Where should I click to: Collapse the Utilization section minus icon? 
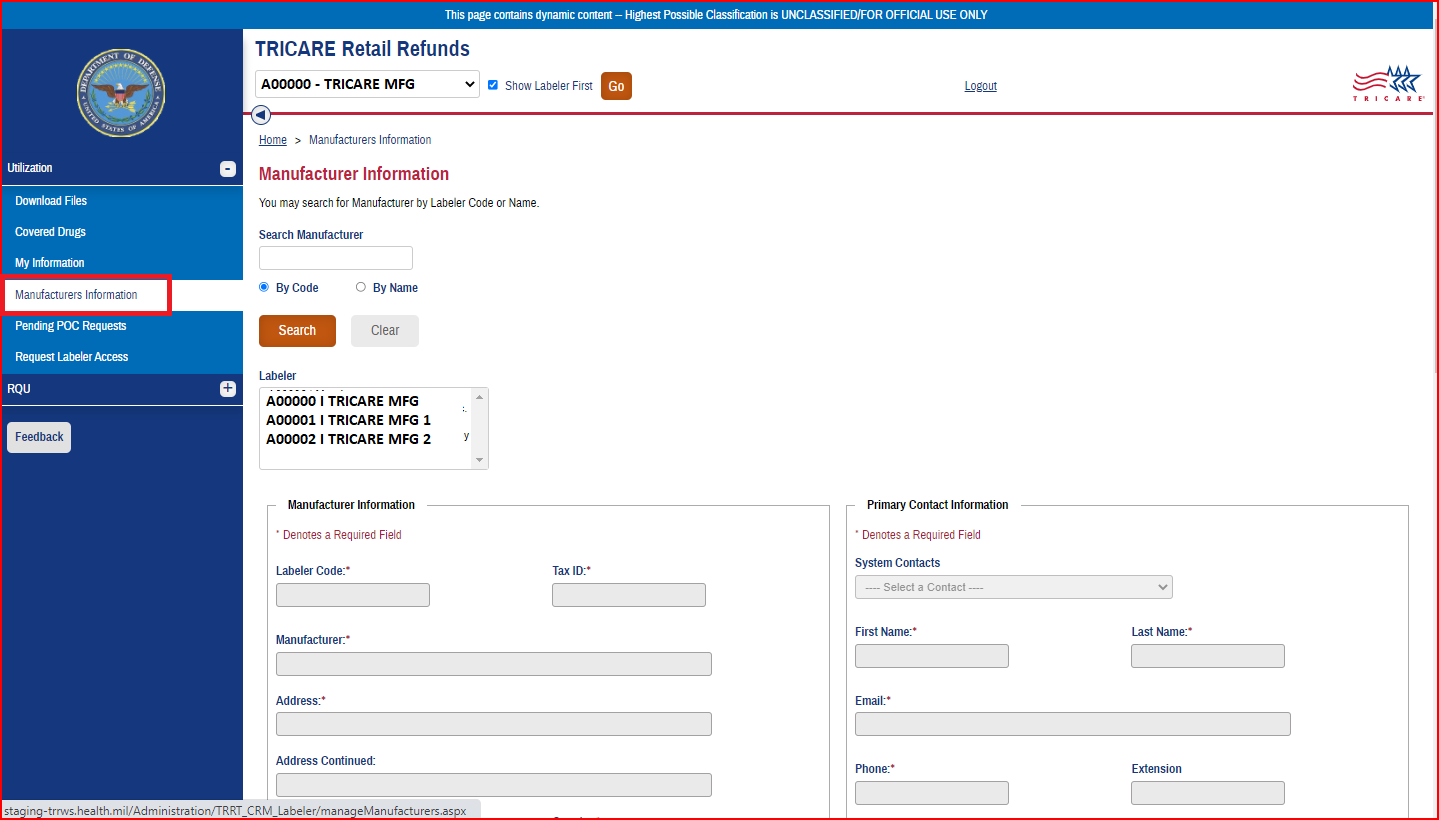[x=228, y=169]
